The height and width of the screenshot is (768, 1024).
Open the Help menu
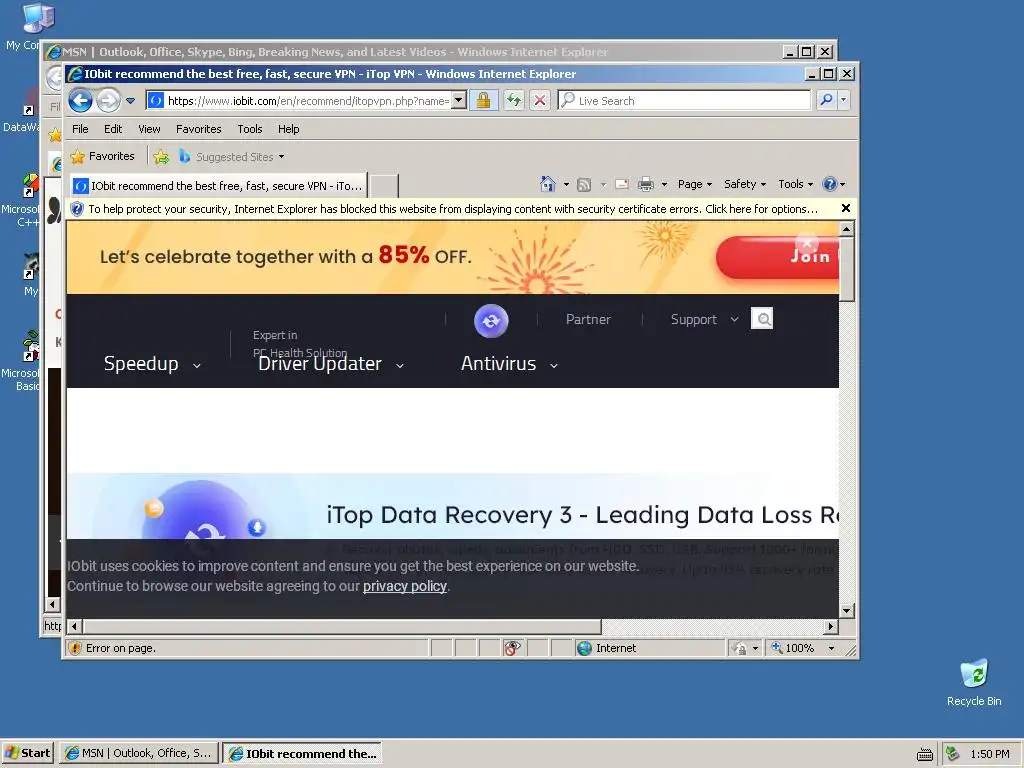pos(288,129)
